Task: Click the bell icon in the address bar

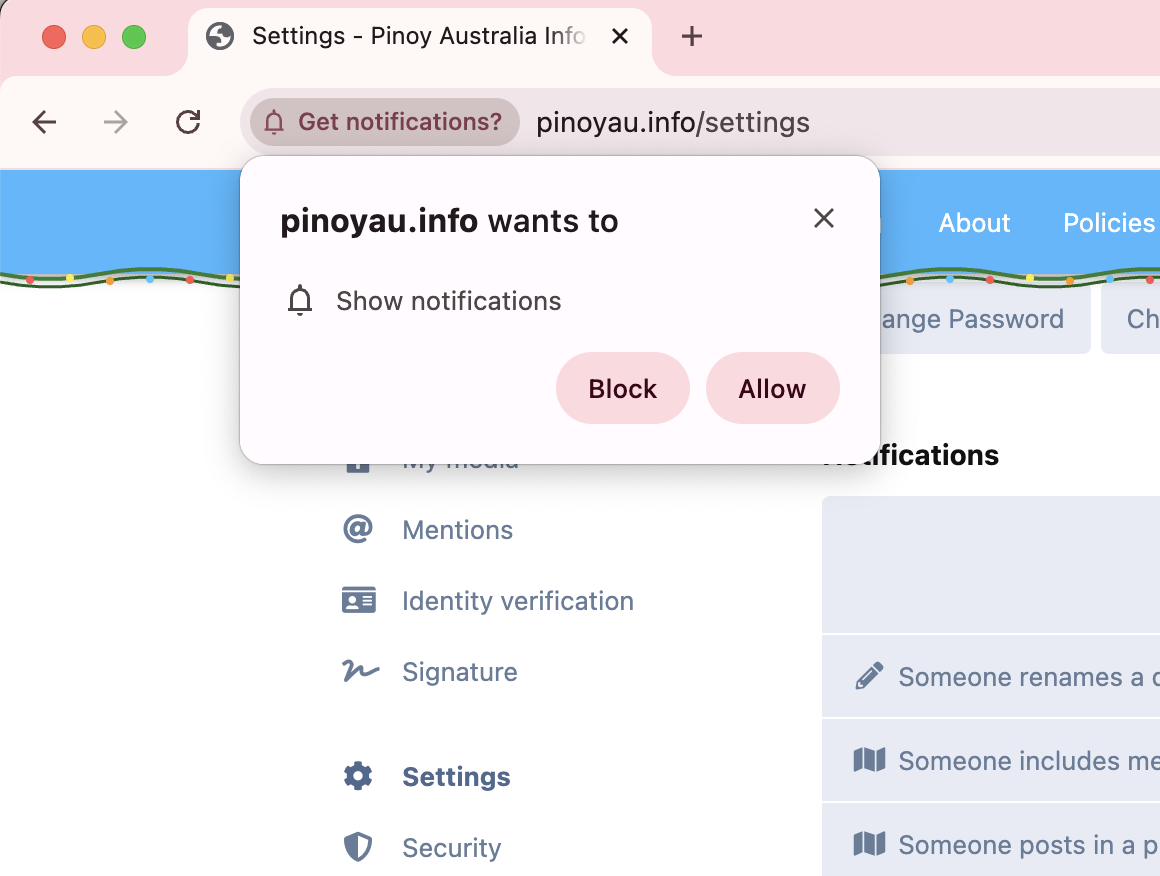Action: [274, 122]
